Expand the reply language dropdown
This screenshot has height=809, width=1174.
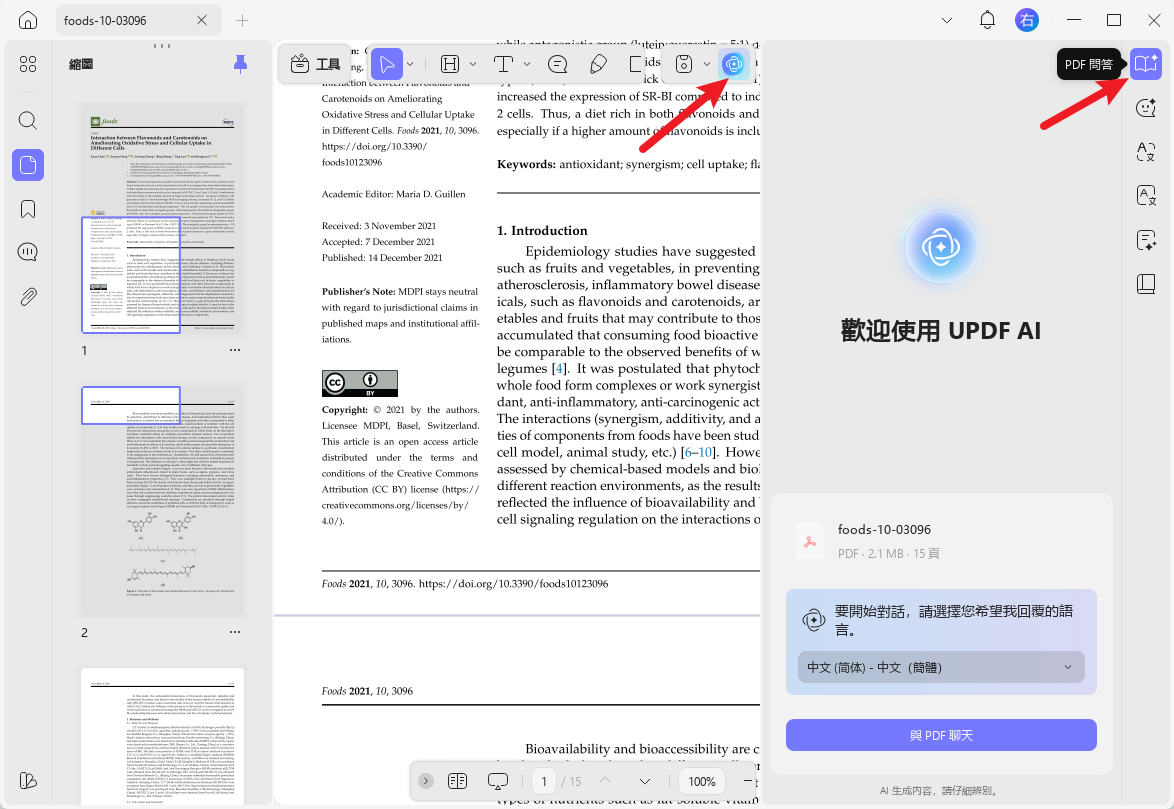[941, 667]
